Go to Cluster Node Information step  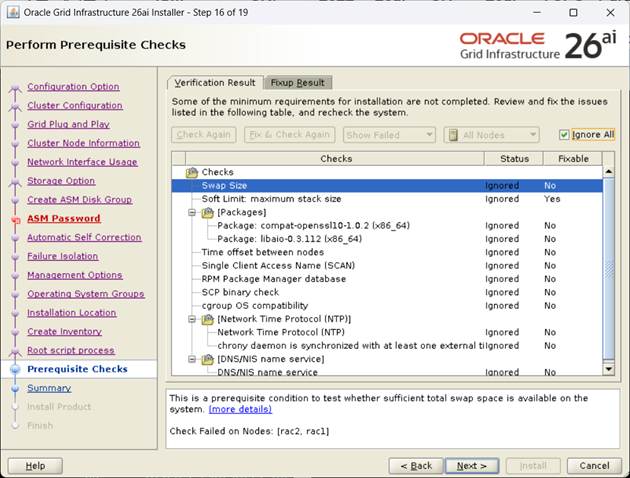[84, 143]
